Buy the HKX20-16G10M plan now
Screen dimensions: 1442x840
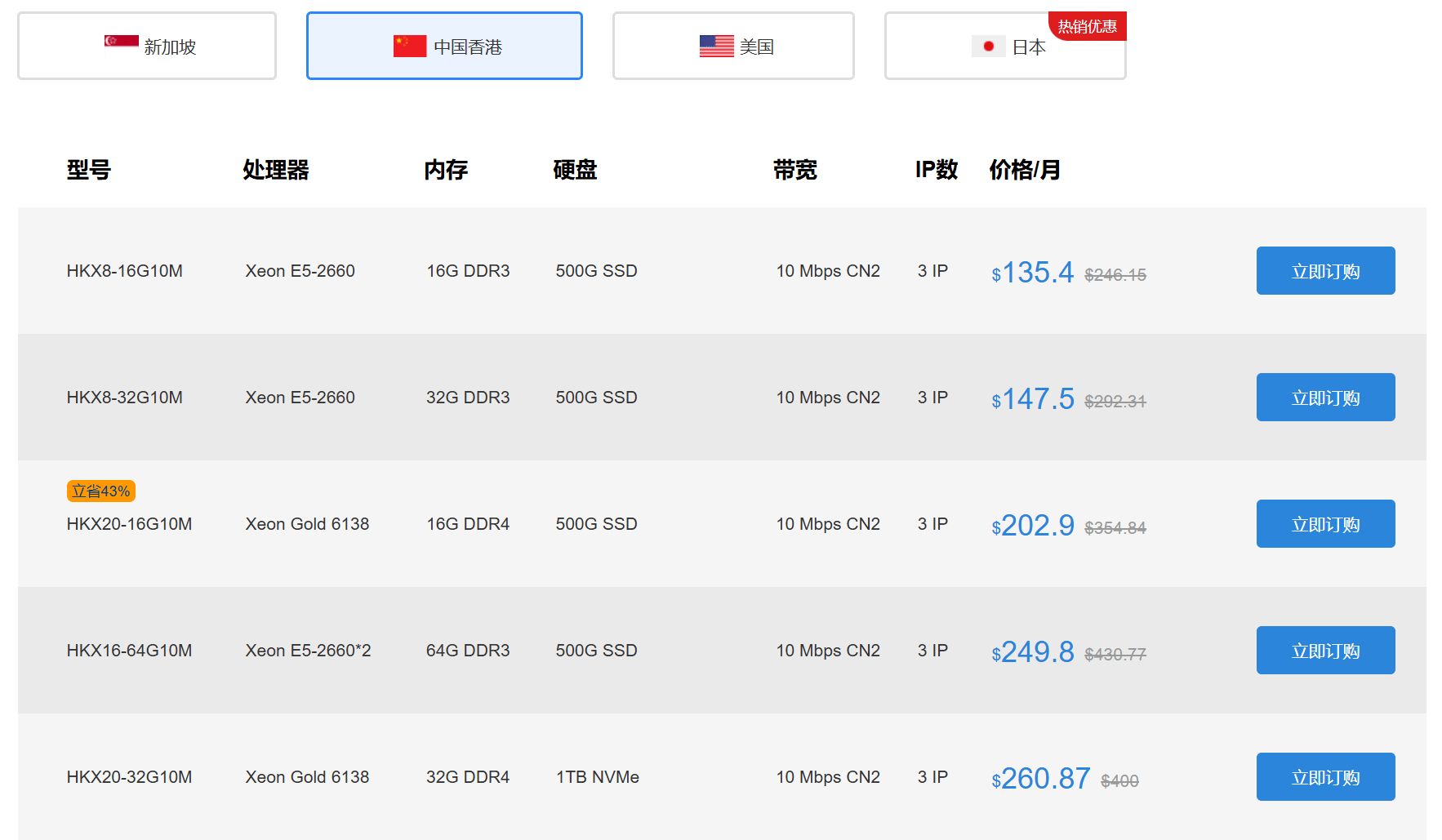pyautogui.click(x=1324, y=524)
